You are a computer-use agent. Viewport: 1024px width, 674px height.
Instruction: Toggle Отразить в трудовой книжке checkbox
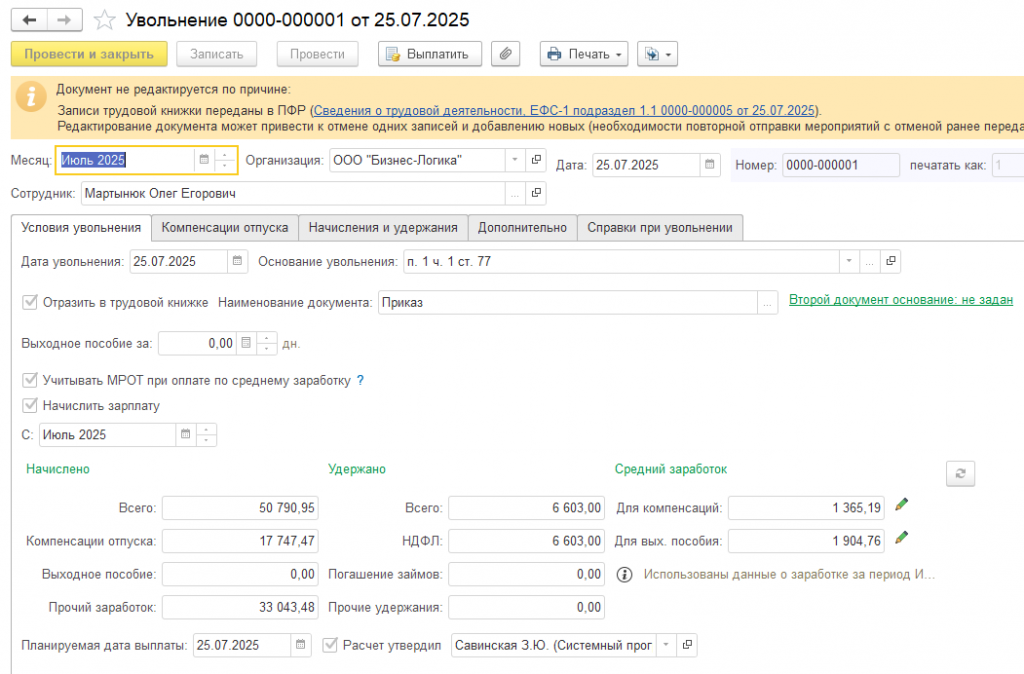[29, 302]
